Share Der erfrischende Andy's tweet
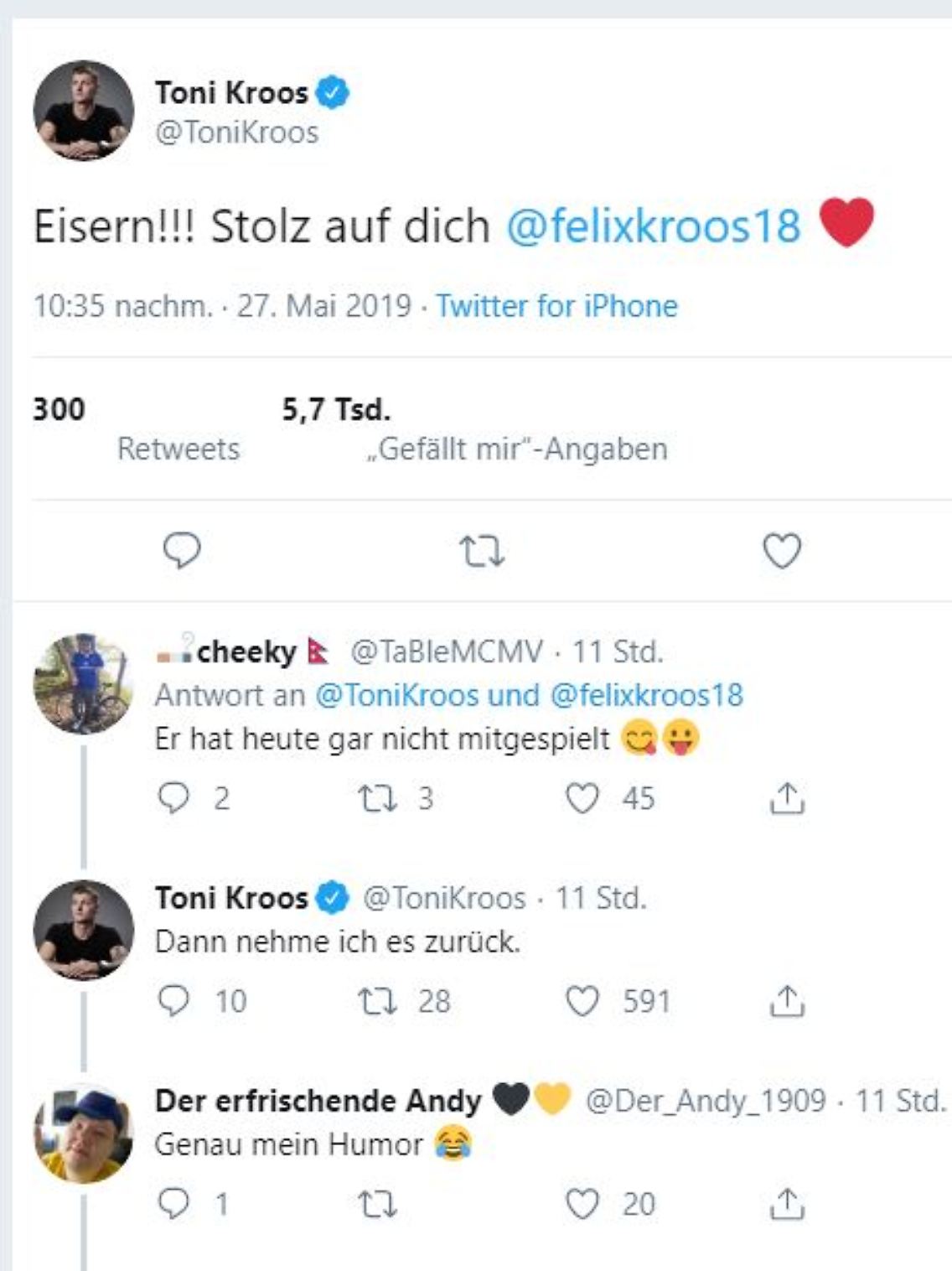The height and width of the screenshot is (1271, 952). [x=786, y=1204]
